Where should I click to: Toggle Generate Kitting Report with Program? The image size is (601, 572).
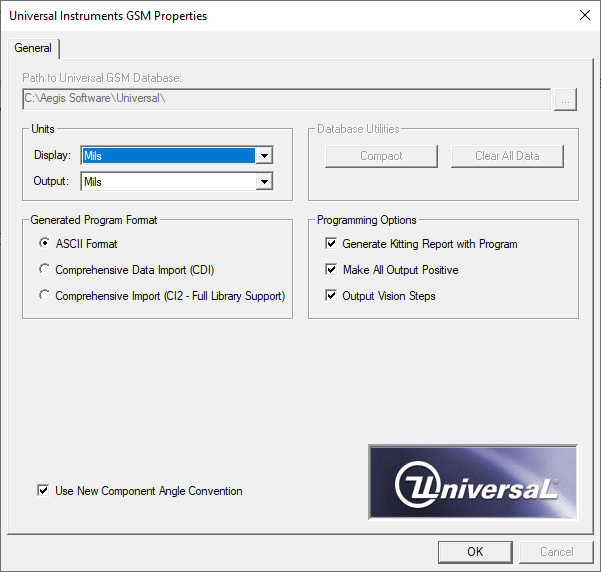tap(332, 244)
